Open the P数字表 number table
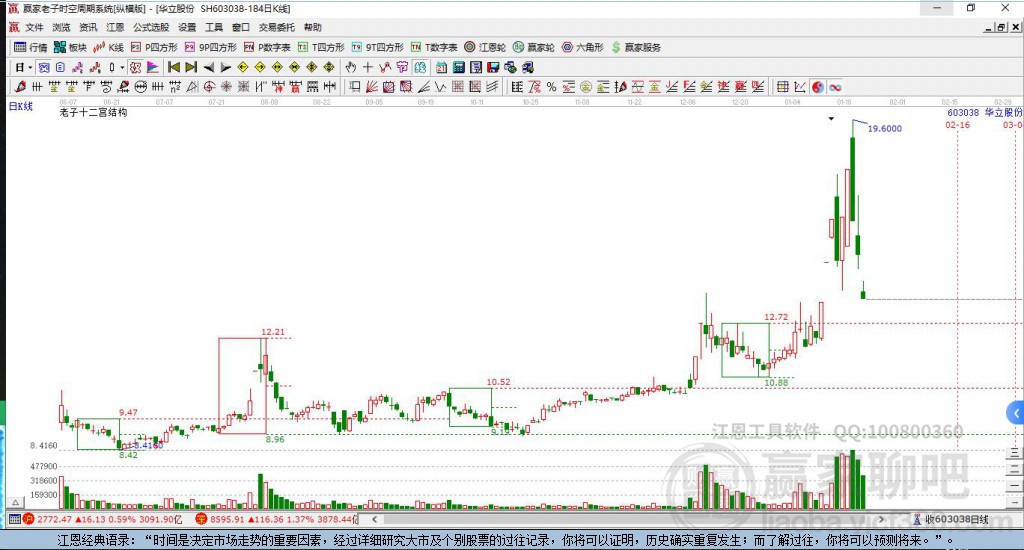The height and width of the screenshot is (550, 1024). pyautogui.click(x=267, y=47)
